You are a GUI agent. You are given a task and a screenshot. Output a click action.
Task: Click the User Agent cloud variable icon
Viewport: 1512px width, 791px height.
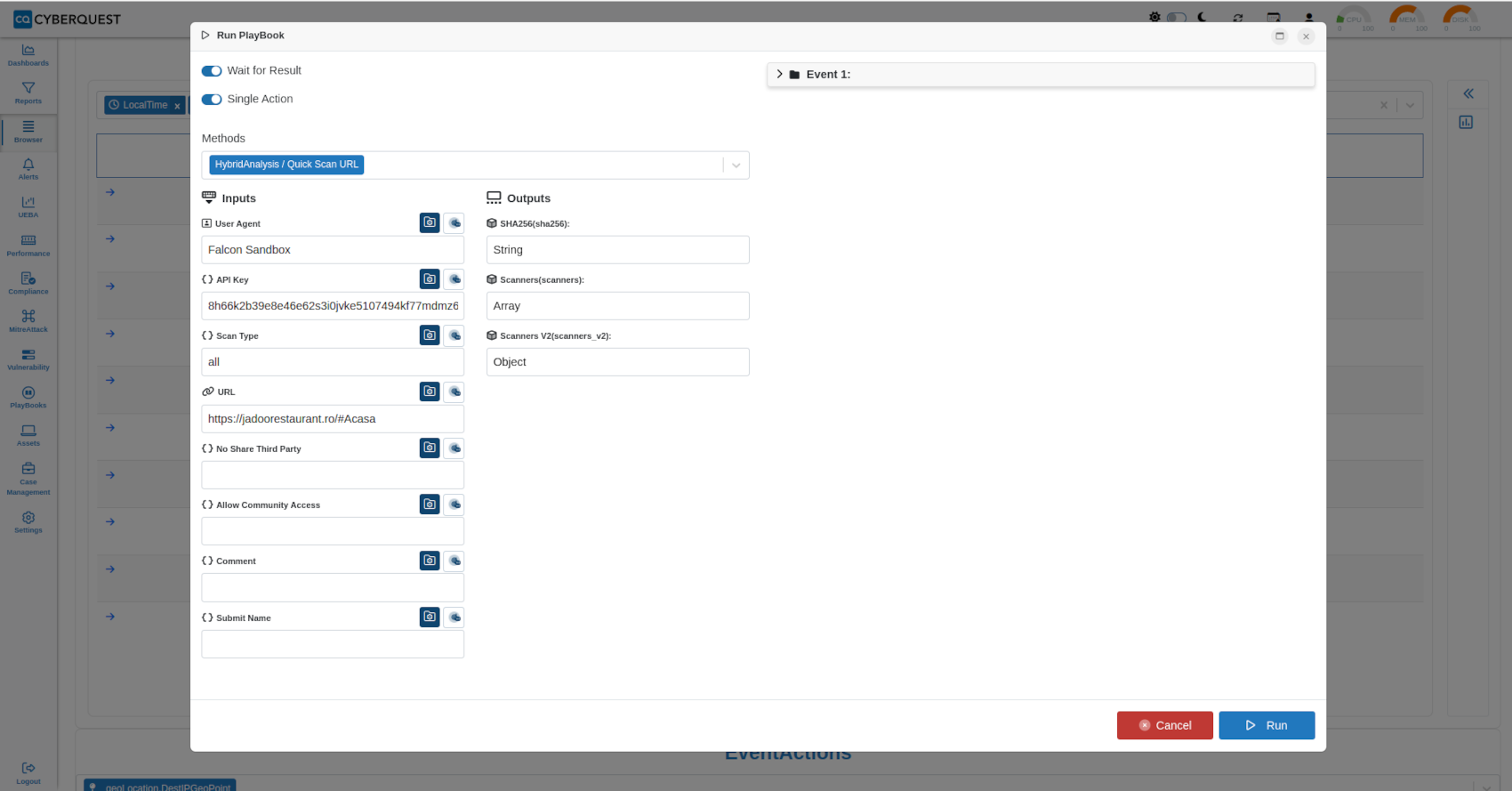click(x=454, y=222)
